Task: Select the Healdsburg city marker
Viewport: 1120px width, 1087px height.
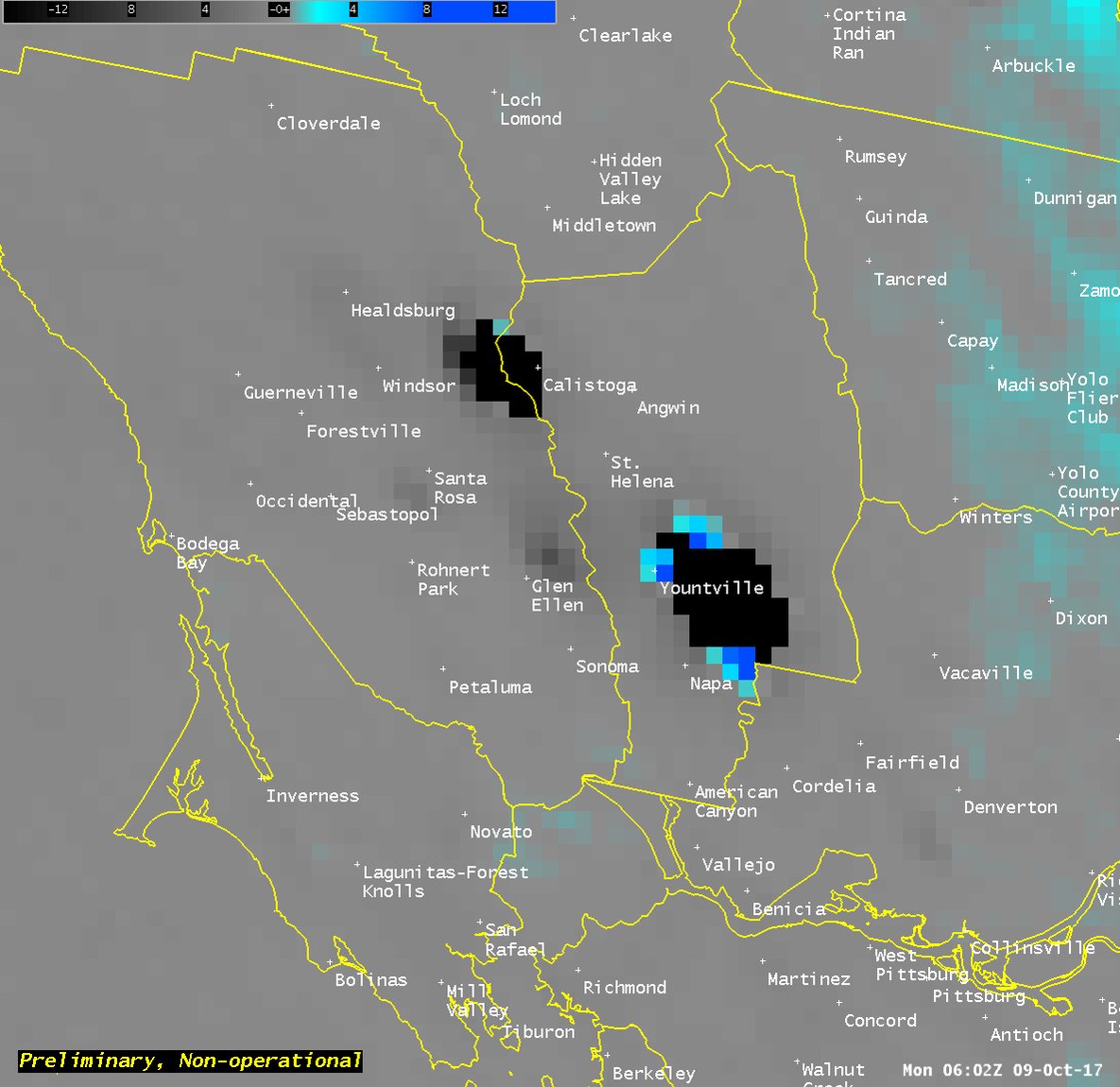Action: [x=346, y=292]
